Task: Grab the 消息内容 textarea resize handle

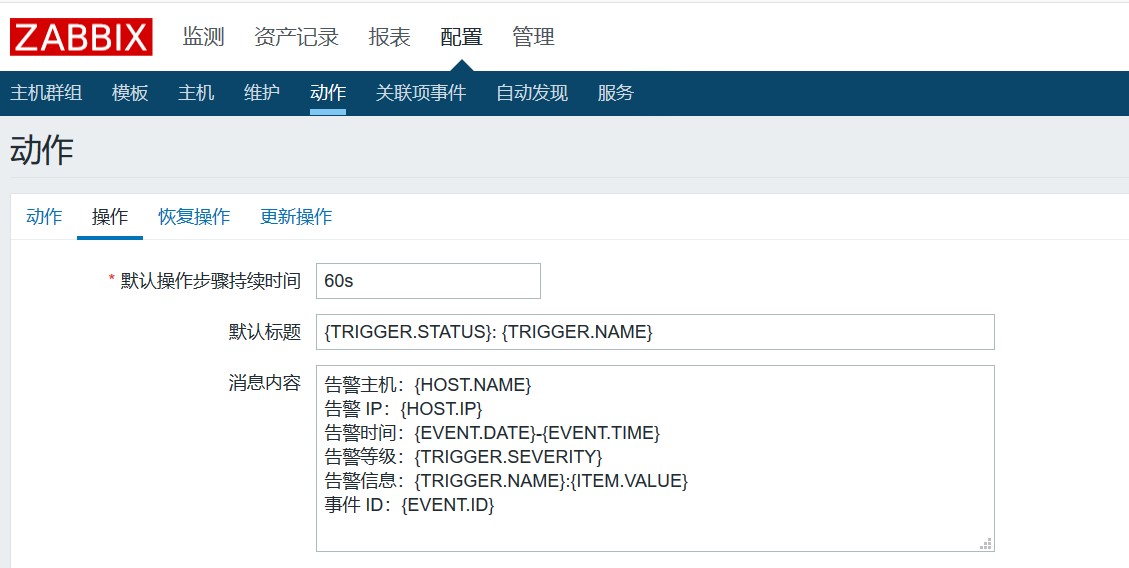Action: [x=986, y=544]
